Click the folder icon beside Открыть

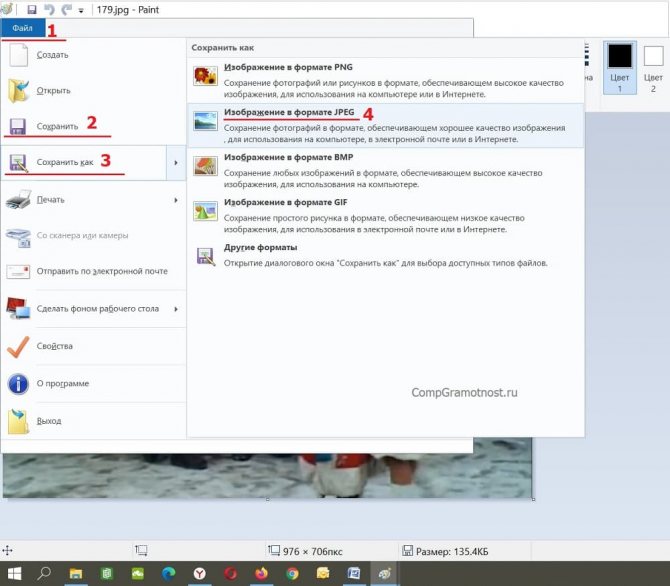click(18, 90)
